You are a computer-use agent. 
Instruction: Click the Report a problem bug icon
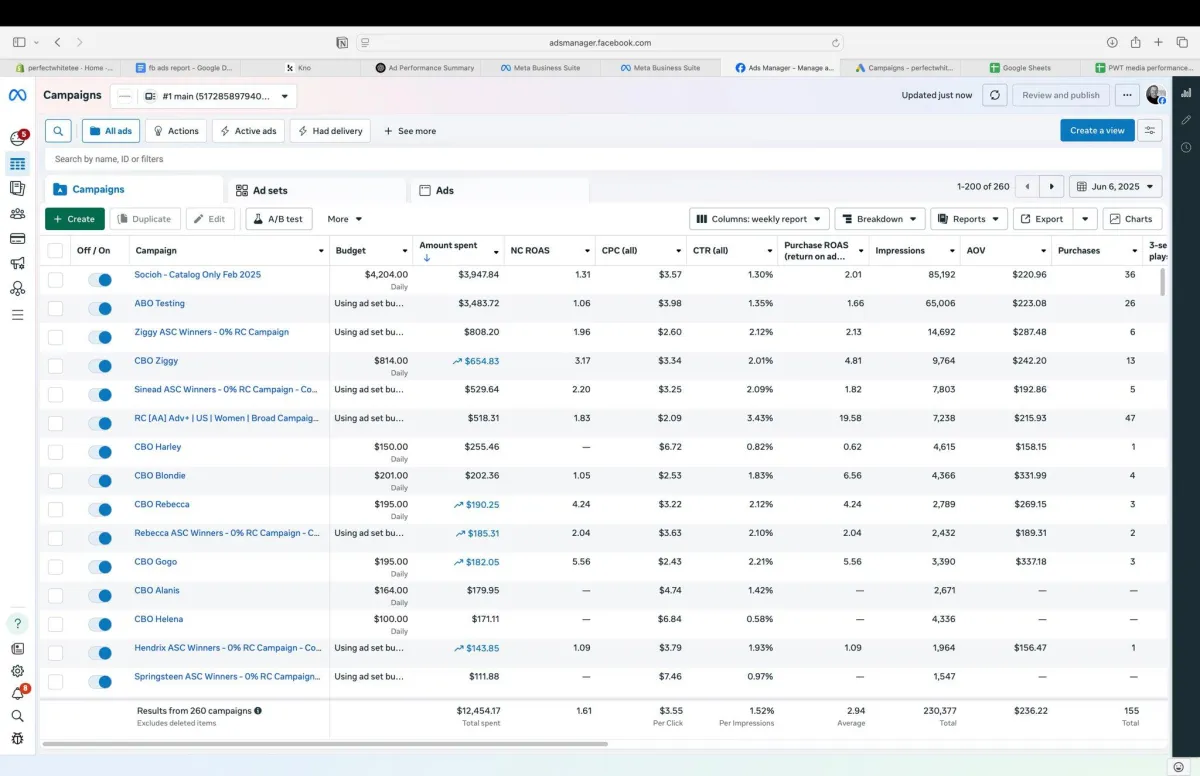click(17, 739)
